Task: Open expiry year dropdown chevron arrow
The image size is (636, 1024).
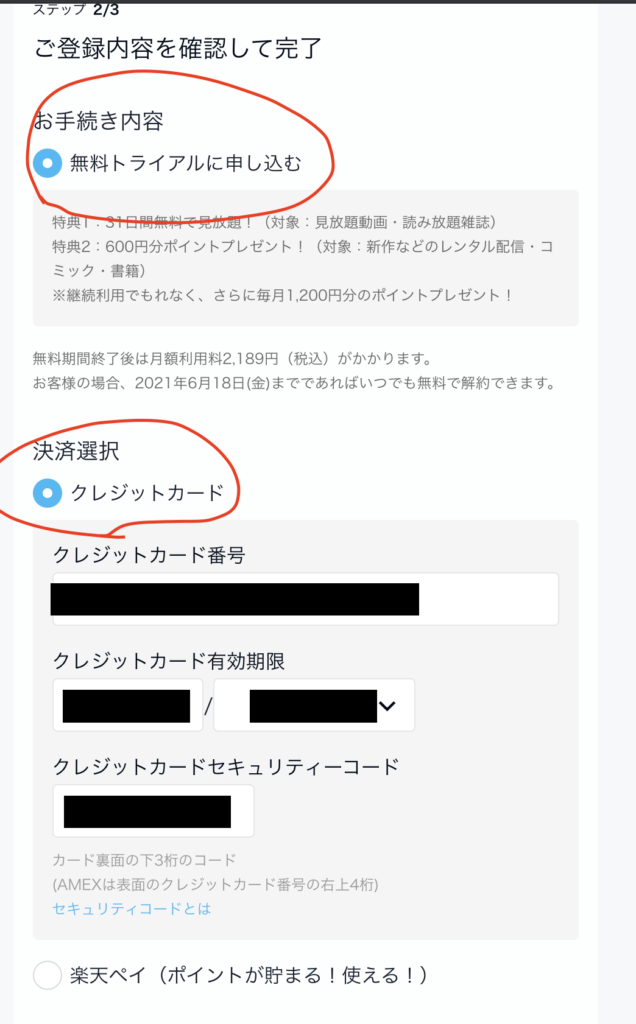Action: pos(387,706)
